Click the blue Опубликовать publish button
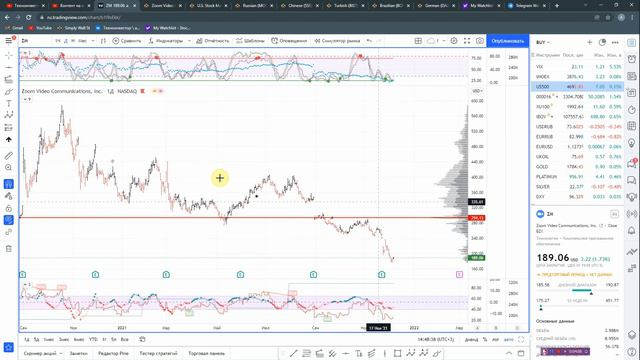Image resolution: width=640 pixels, height=360 pixels. (508, 41)
